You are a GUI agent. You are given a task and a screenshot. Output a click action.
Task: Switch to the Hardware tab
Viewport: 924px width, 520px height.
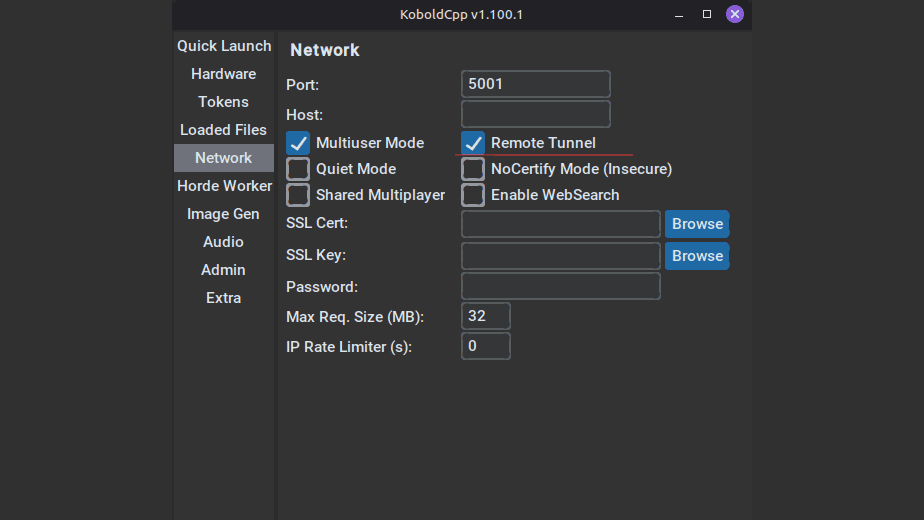point(224,74)
